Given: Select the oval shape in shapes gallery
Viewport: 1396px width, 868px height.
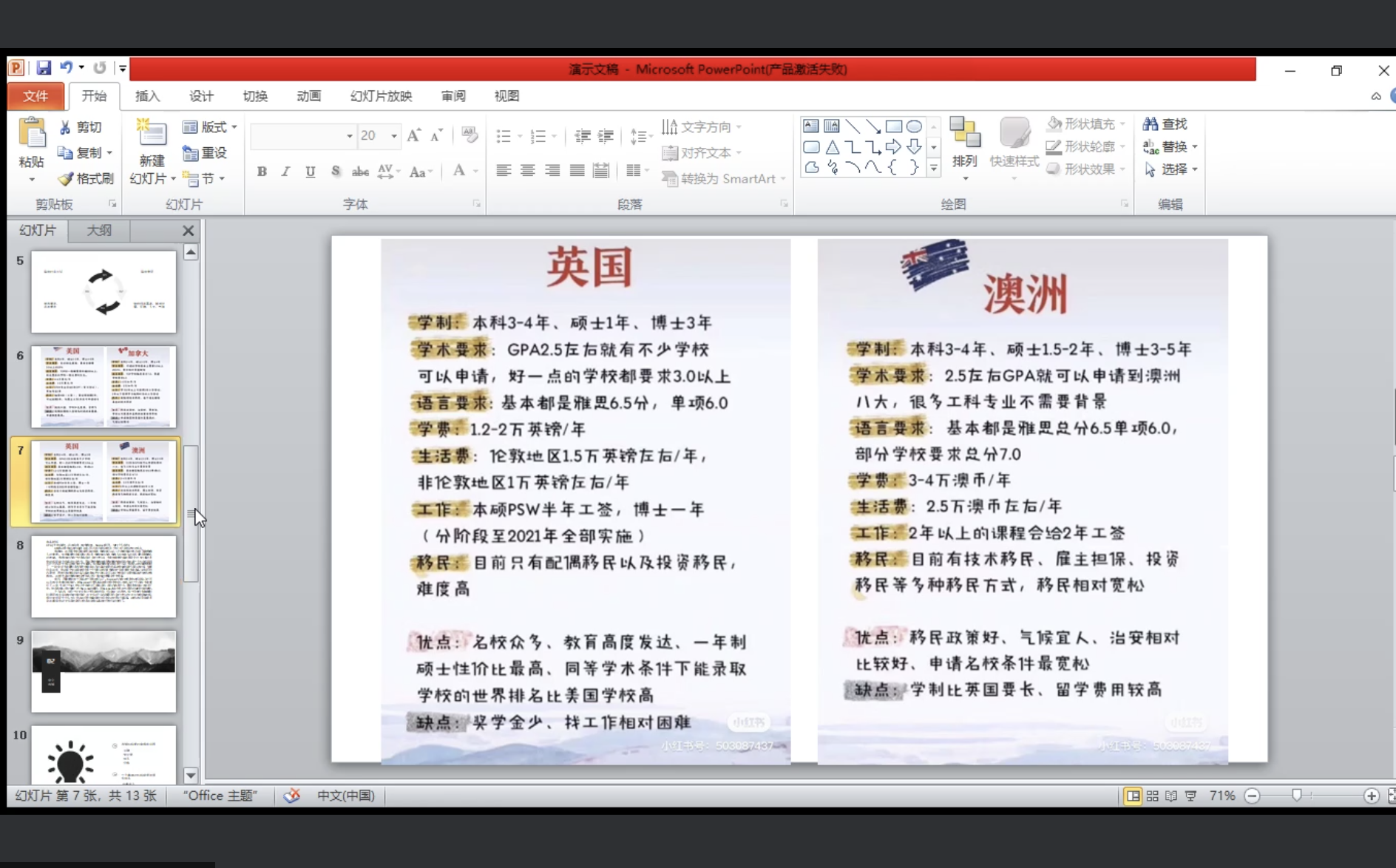Looking at the screenshot, I should pos(914,126).
